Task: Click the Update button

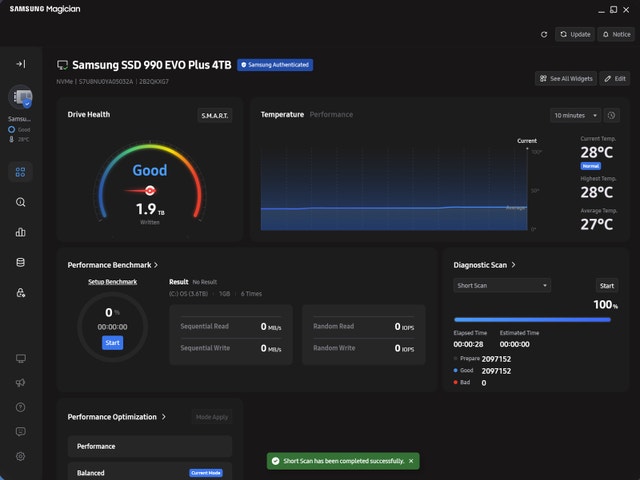Action: click(575, 34)
